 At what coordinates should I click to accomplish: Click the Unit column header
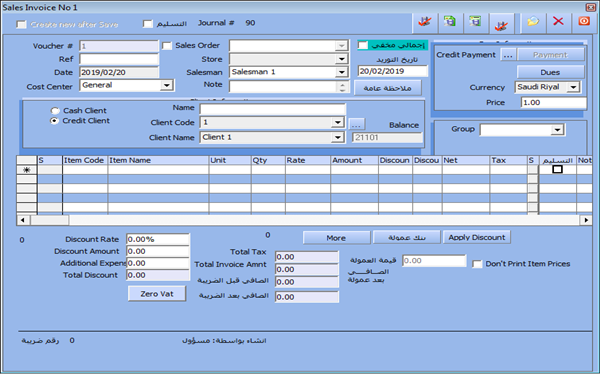(x=230, y=160)
